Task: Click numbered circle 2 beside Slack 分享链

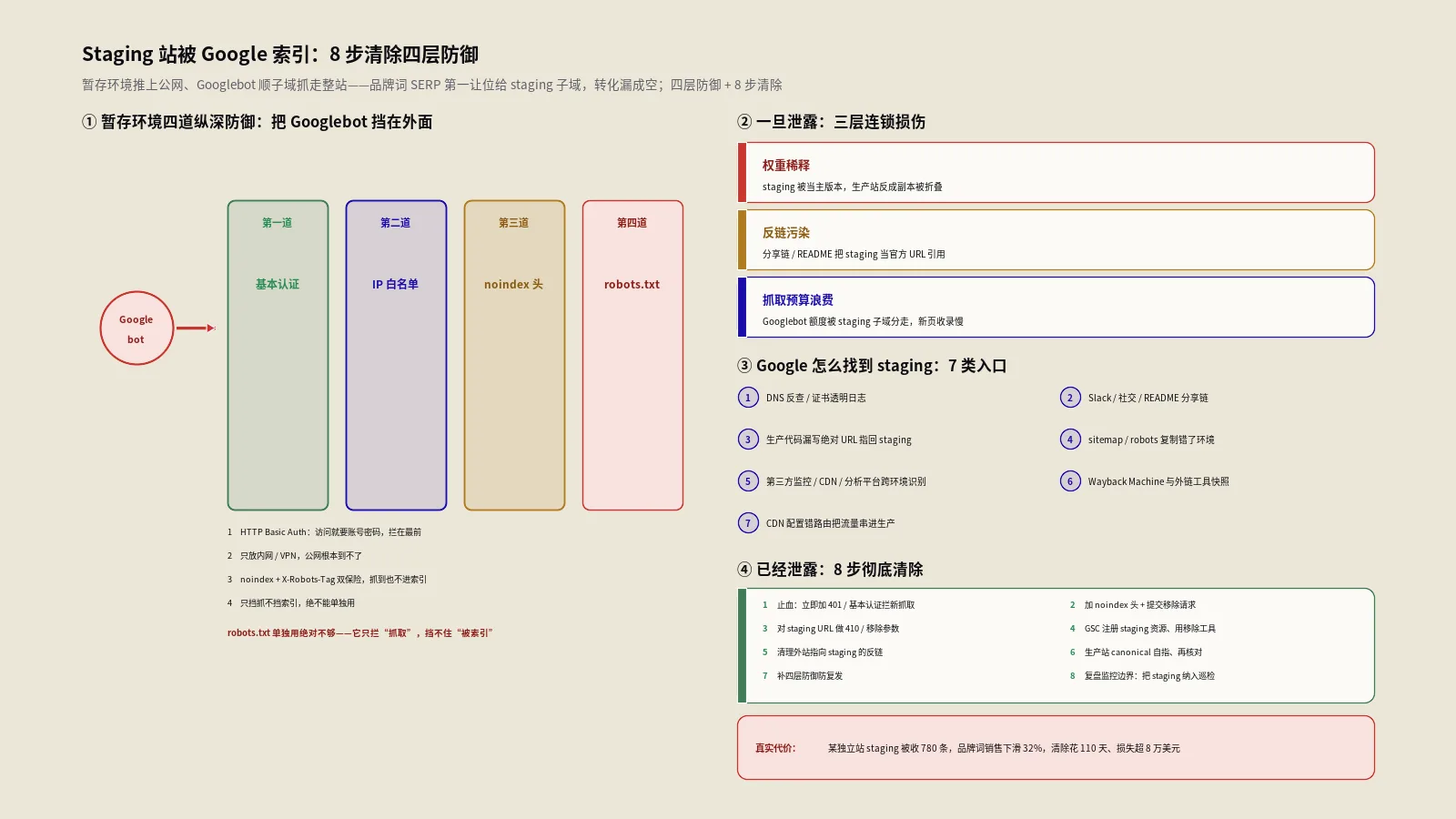Action: (1070, 398)
